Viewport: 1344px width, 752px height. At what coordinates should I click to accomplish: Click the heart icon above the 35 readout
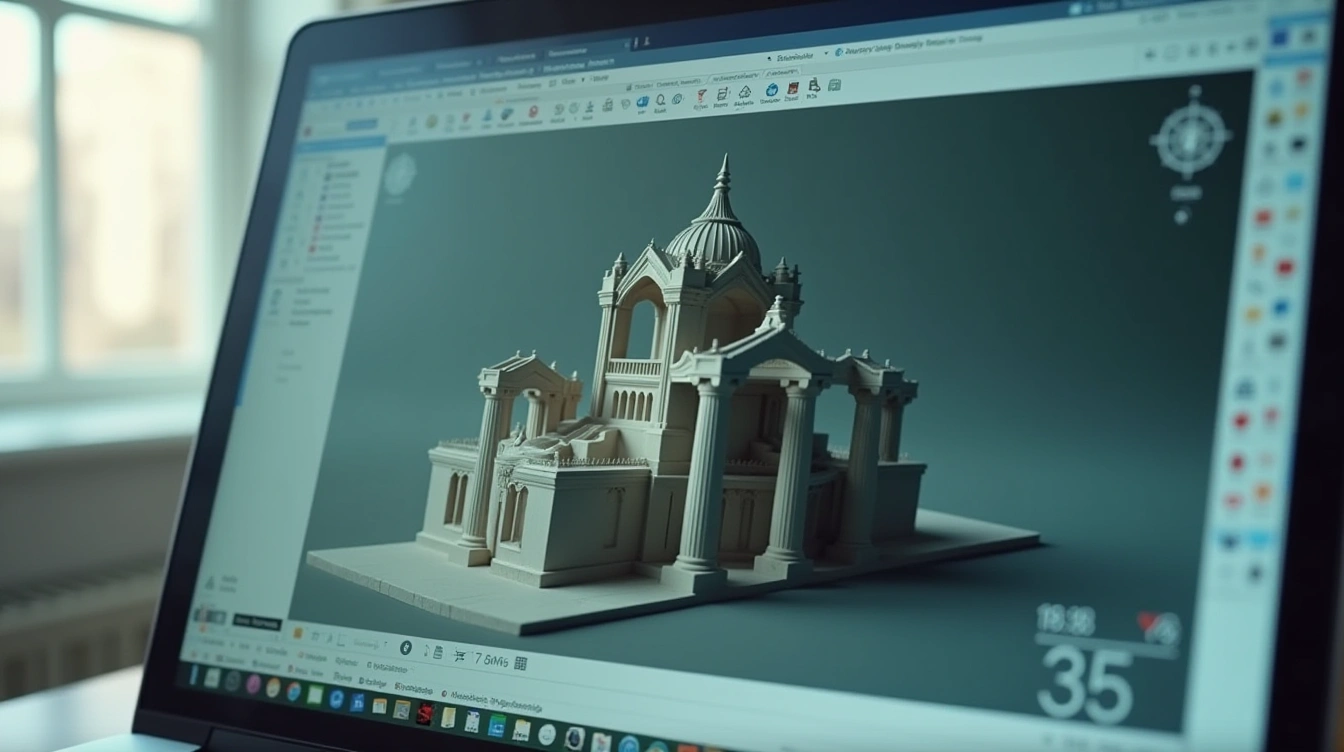[1157, 627]
